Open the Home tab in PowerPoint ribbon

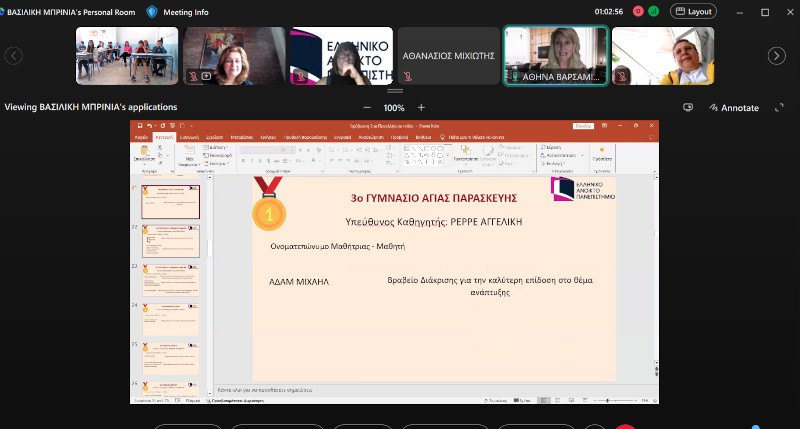tap(164, 135)
